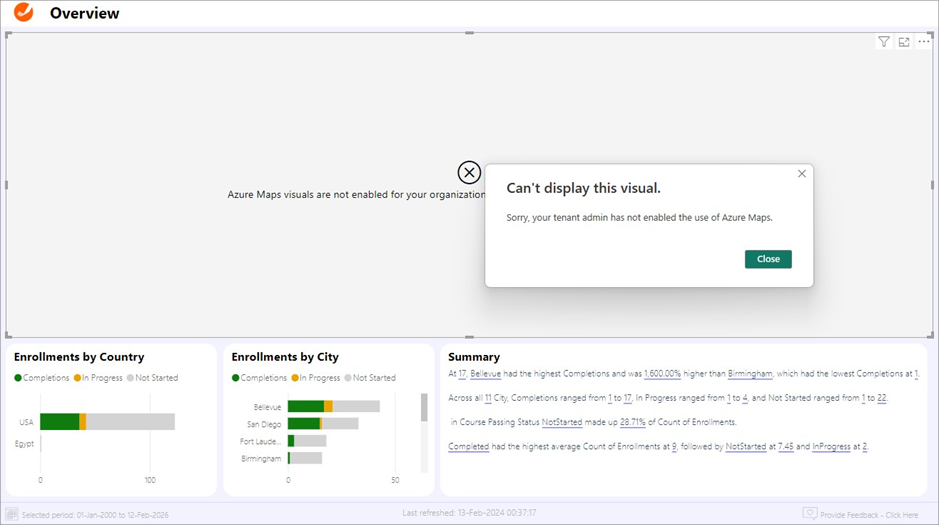
Task: Click the underlined Birmingham value in Summary
Action: (750, 373)
